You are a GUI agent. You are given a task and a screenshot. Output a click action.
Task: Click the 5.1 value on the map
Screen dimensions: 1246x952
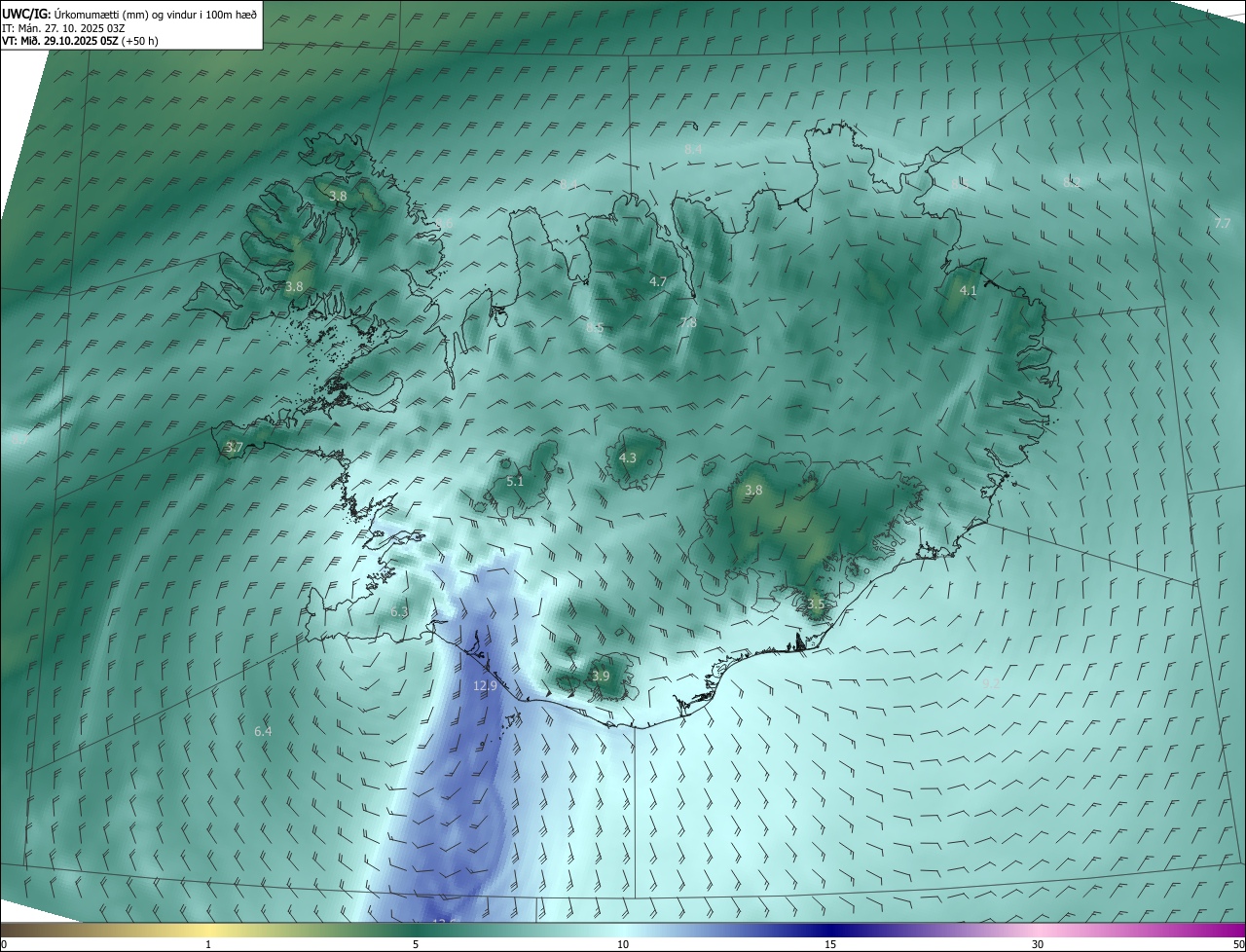pos(515,481)
